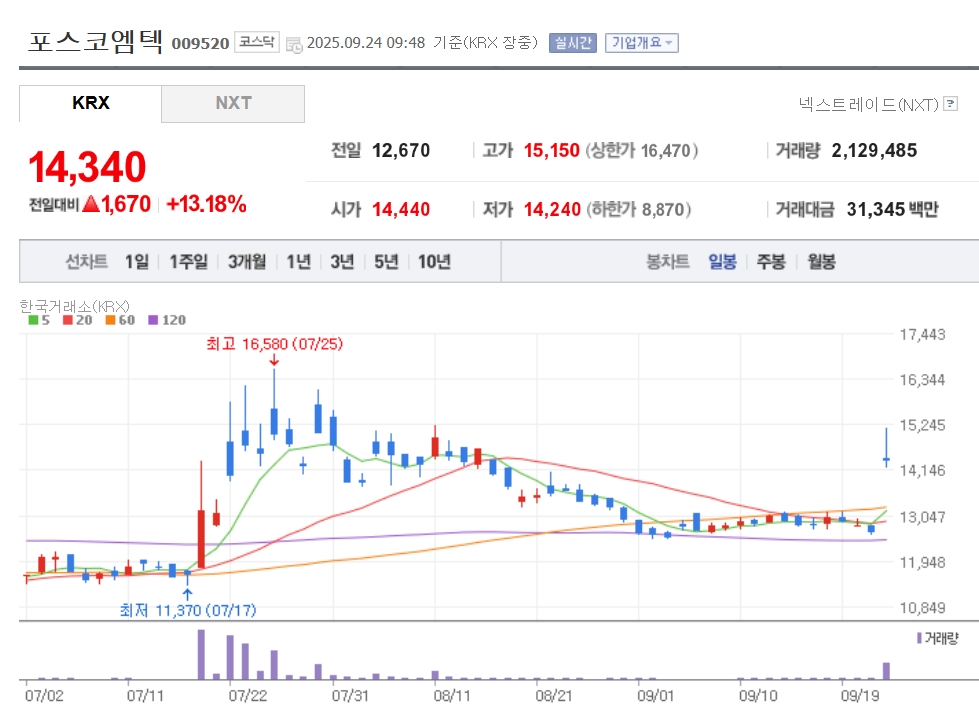
Task: Click the purple 거래량 volume legend marker
Action: [919, 638]
